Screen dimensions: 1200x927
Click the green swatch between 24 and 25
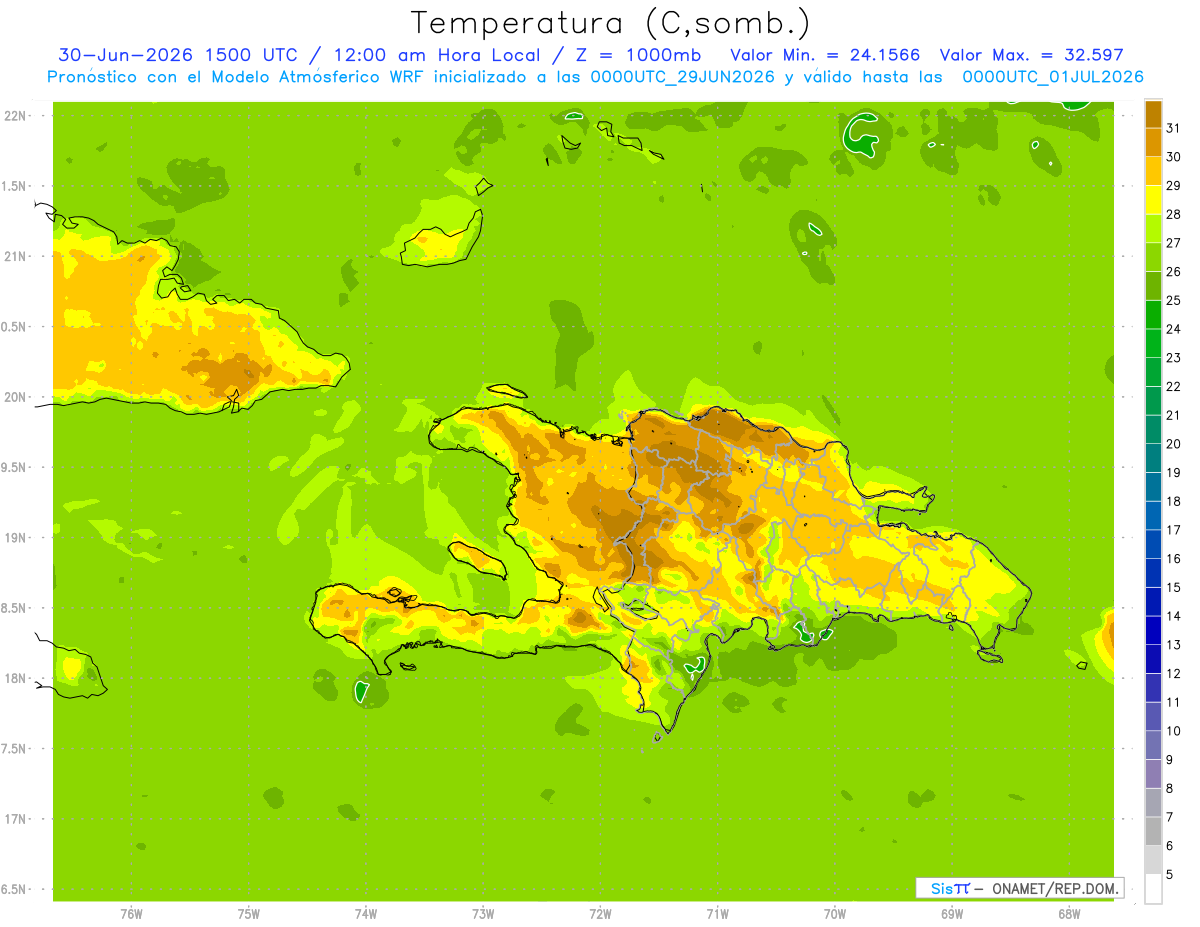point(1153,314)
